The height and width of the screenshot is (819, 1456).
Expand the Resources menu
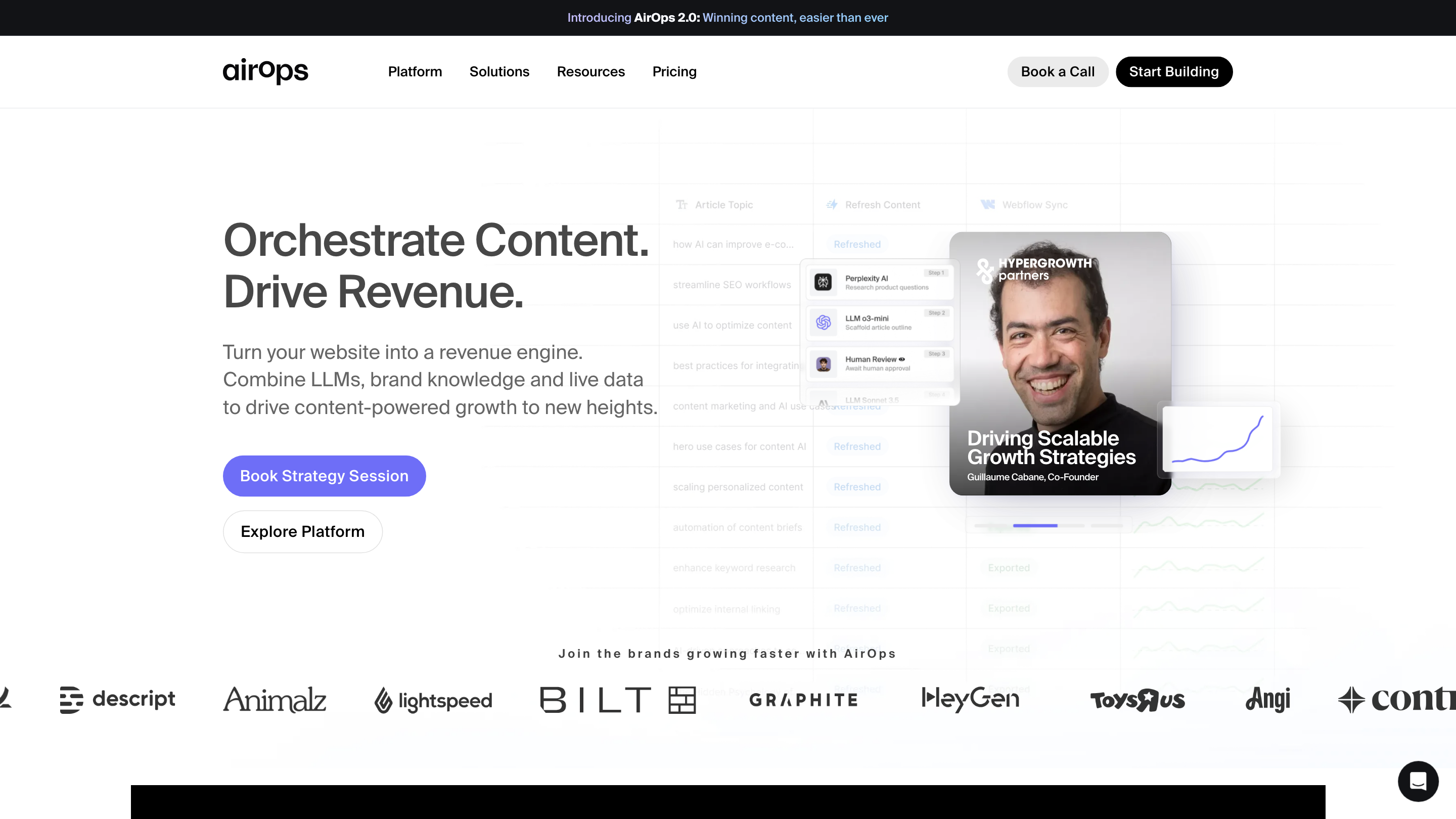590,72
